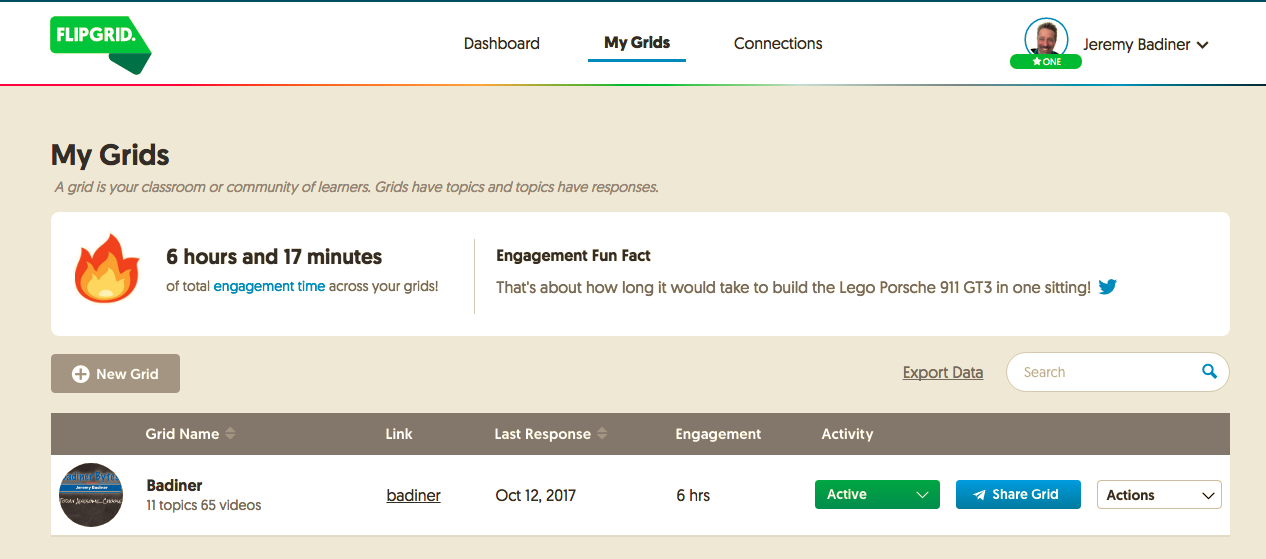Click the Link column header

[399, 434]
